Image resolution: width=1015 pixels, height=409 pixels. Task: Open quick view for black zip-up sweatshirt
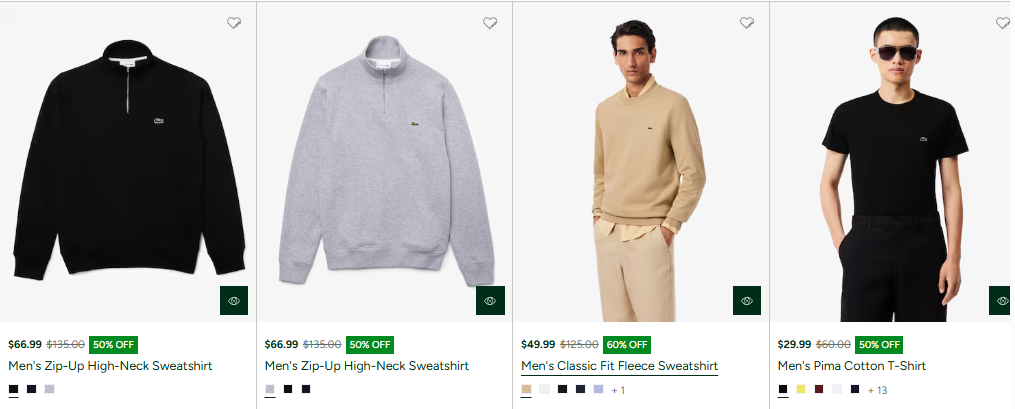tap(234, 300)
